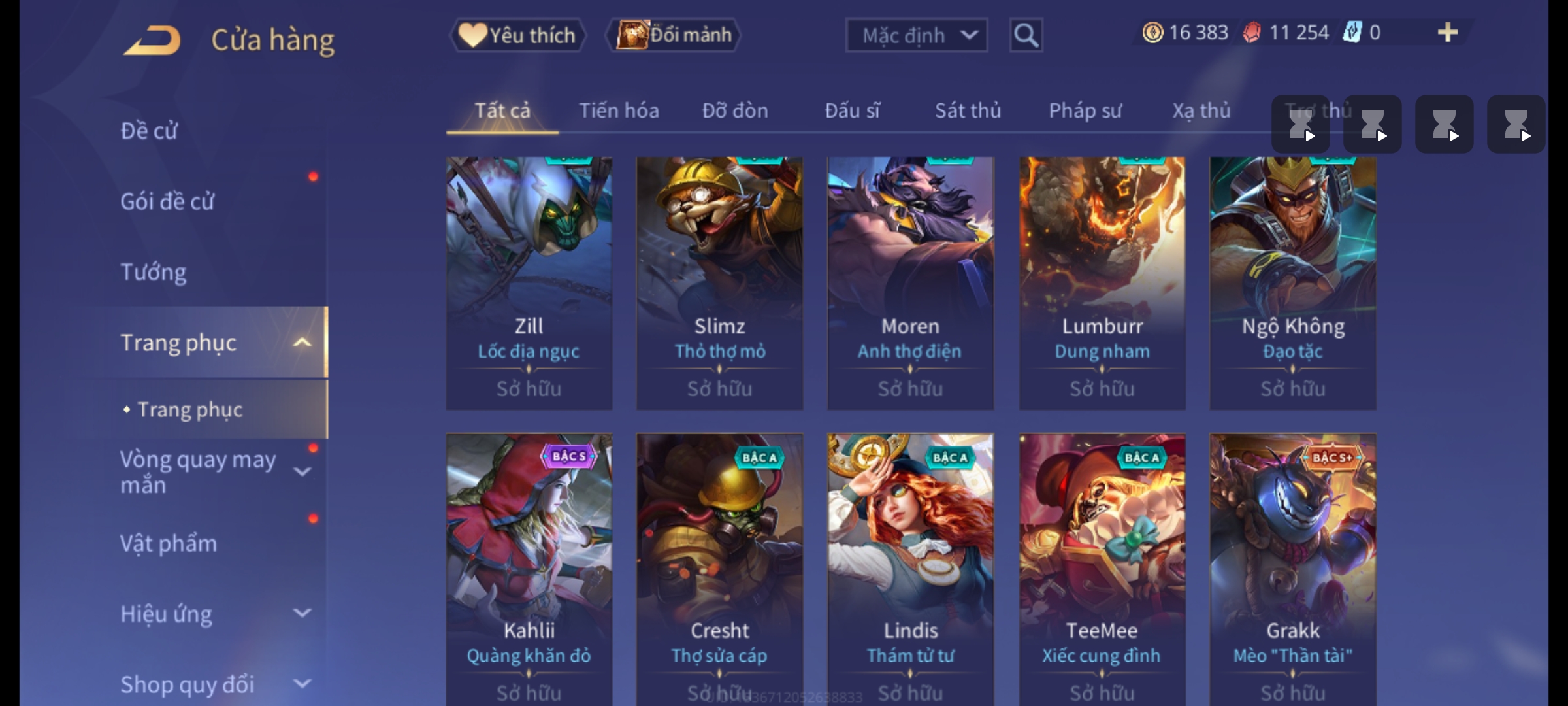Open the search magnifier icon

(1026, 35)
